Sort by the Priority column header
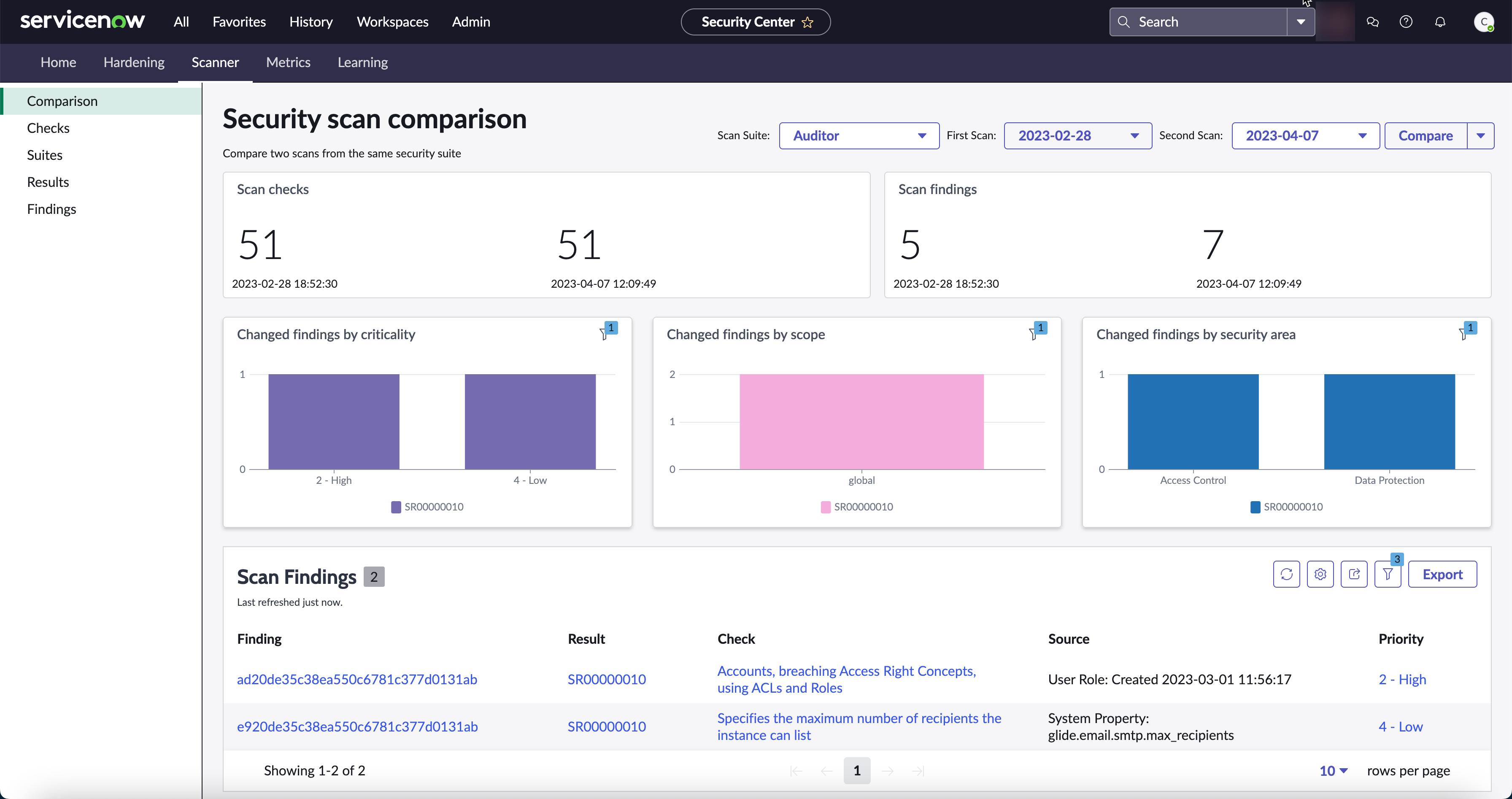1512x799 pixels. (x=1401, y=639)
